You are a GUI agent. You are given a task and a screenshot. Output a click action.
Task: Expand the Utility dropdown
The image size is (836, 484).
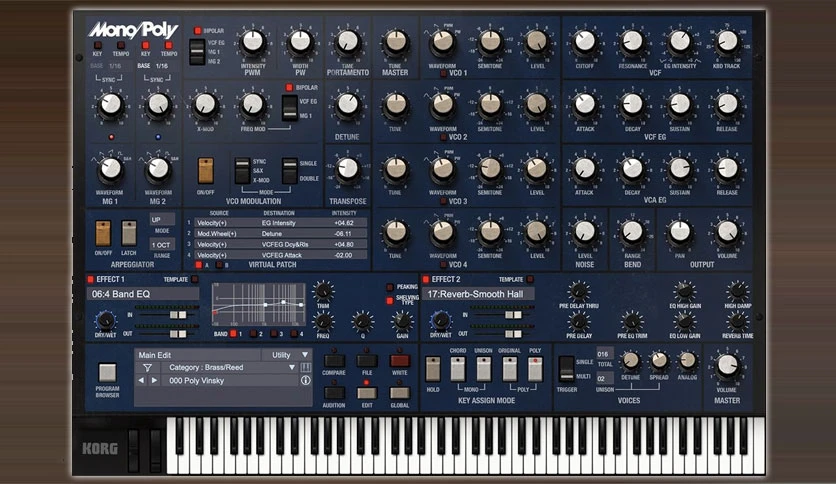(x=287, y=355)
